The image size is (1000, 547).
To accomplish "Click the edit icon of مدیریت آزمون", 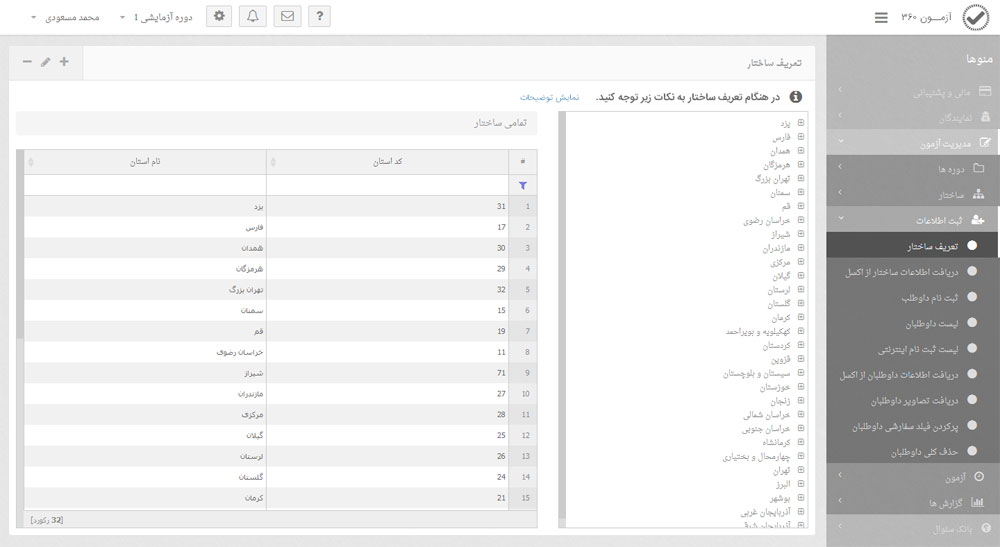I will coord(985,143).
